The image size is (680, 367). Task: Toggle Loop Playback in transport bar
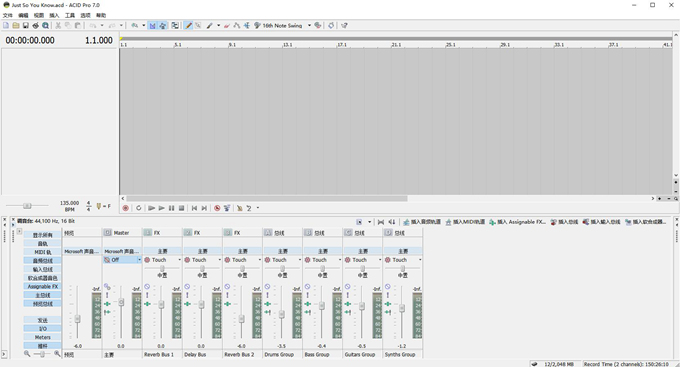click(138, 208)
